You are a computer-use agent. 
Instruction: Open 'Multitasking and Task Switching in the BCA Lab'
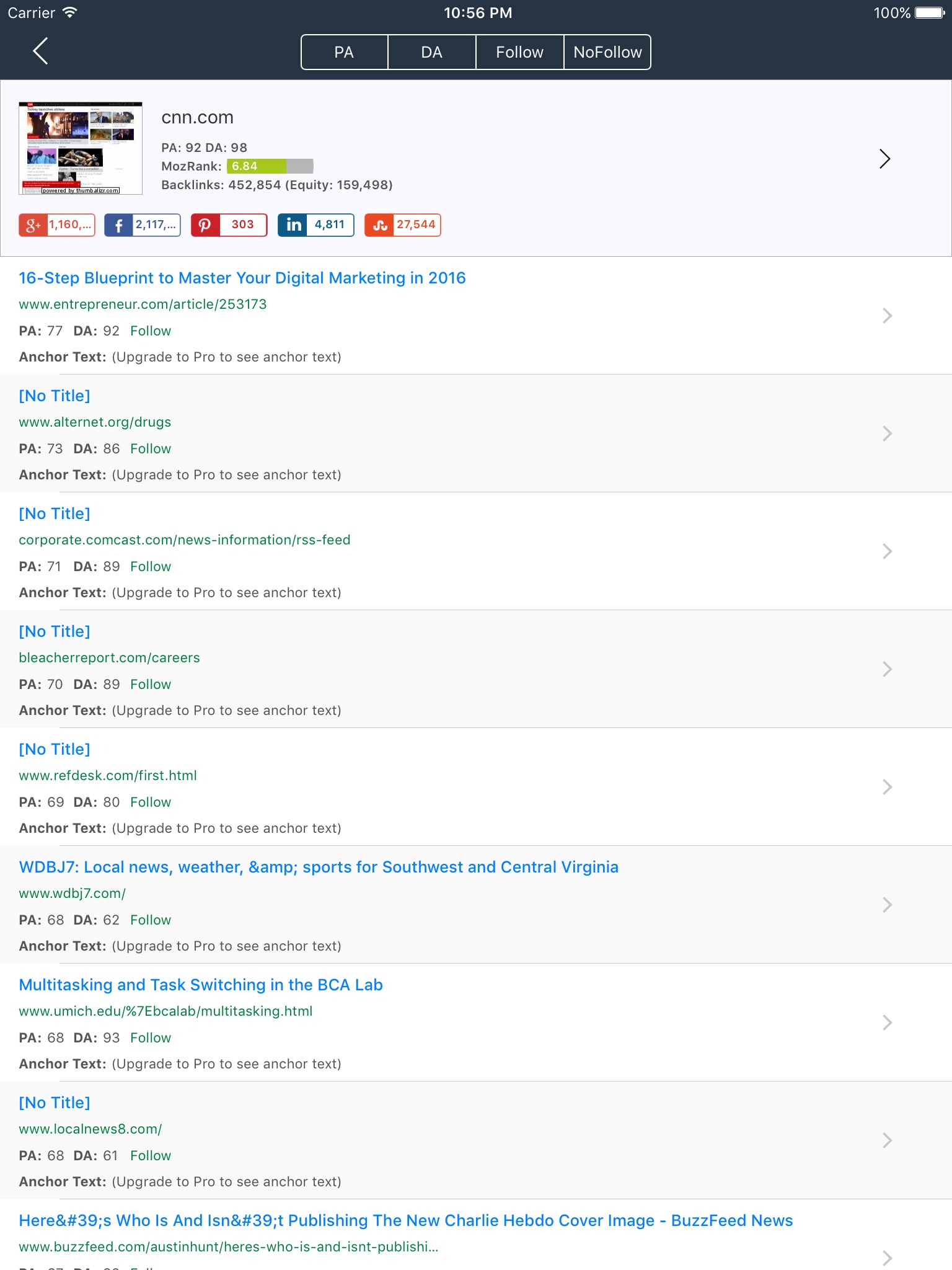pyautogui.click(x=201, y=985)
